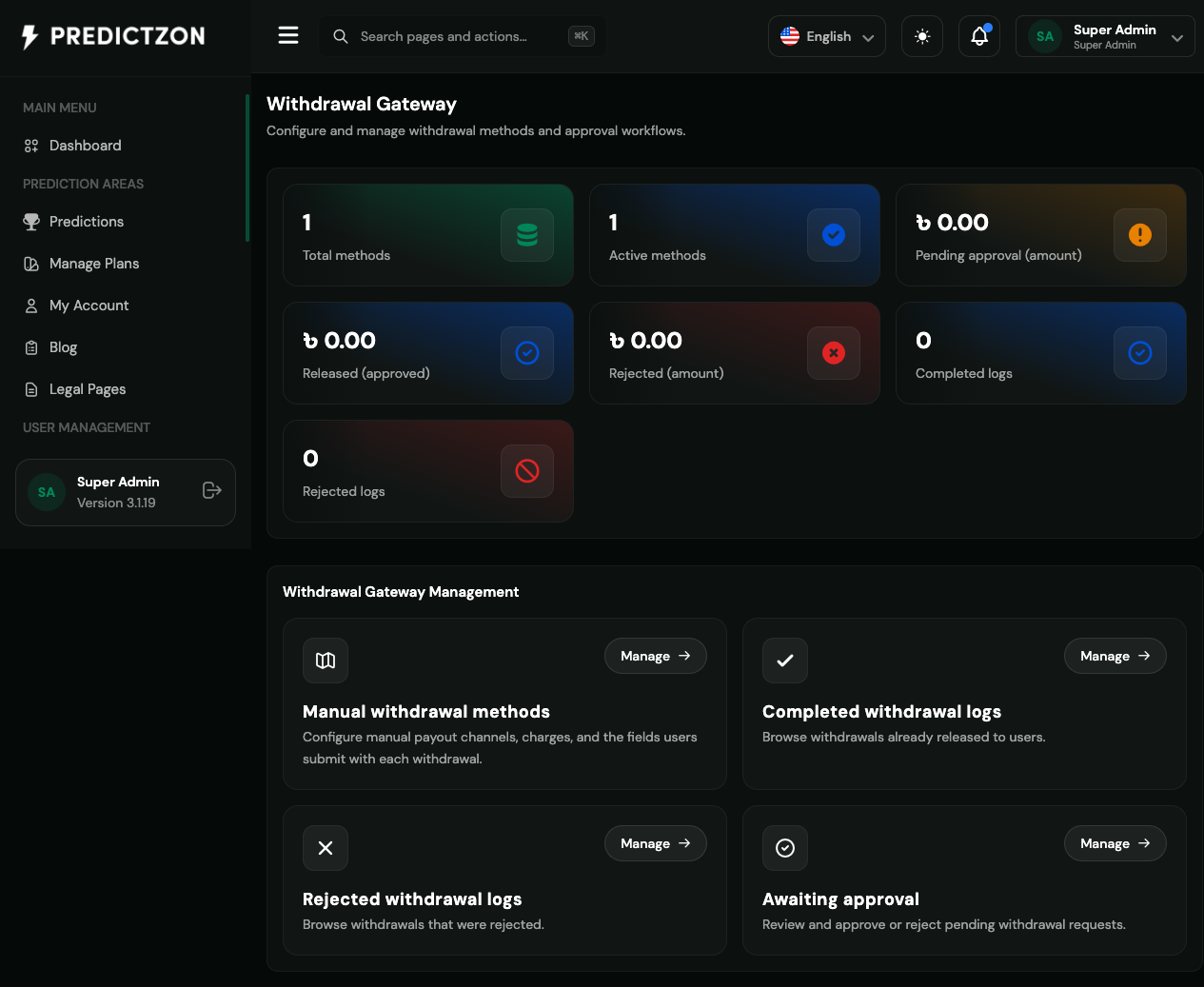Manage Manual withdrawal methods

pyautogui.click(x=656, y=656)
